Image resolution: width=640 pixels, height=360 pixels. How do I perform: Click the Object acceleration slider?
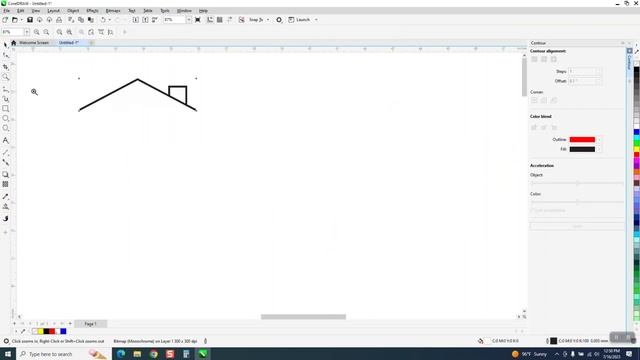[x=577, y=183]
